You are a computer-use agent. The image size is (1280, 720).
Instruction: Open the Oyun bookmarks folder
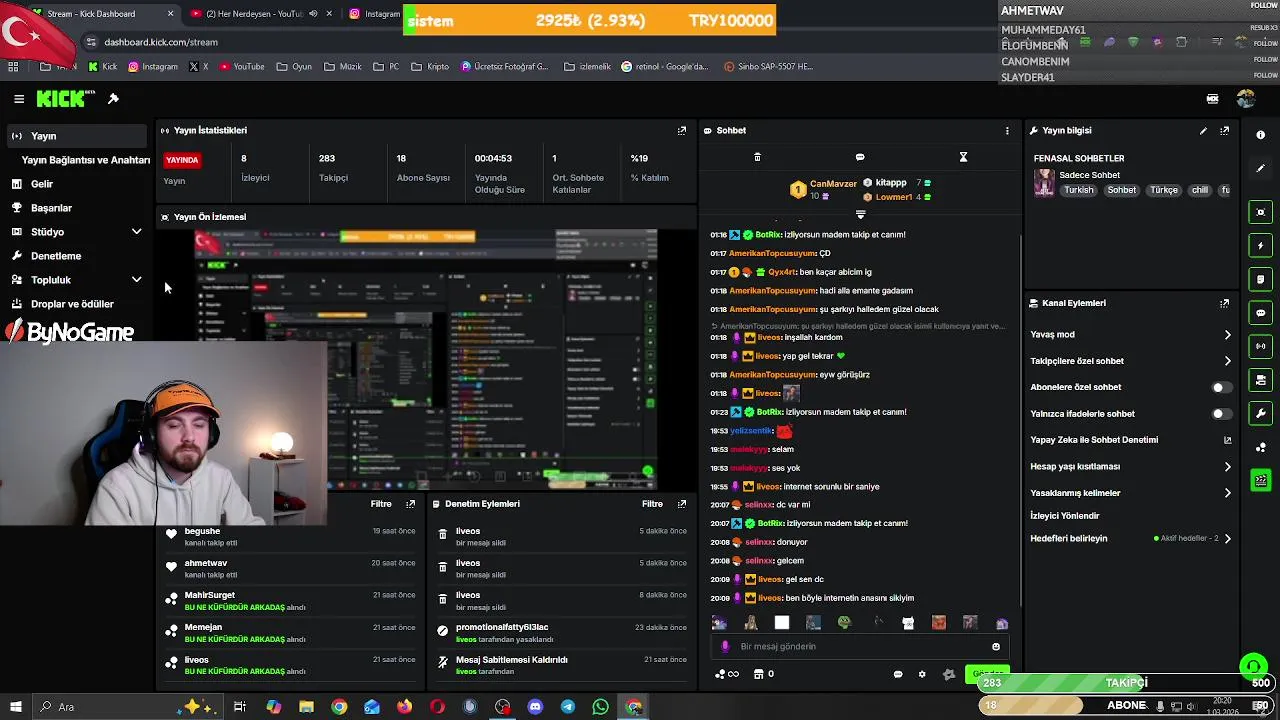pos(294,67)
